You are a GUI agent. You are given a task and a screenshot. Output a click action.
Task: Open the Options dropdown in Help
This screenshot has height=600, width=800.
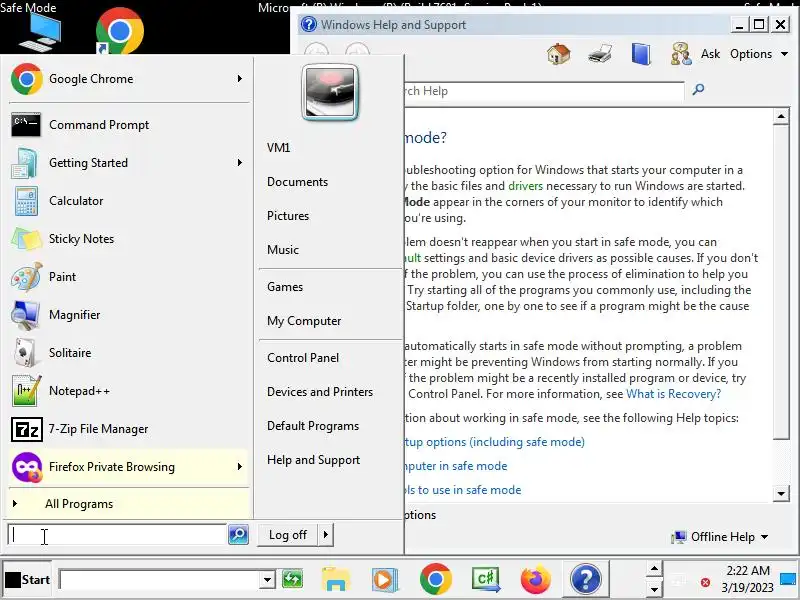(758, 54)
